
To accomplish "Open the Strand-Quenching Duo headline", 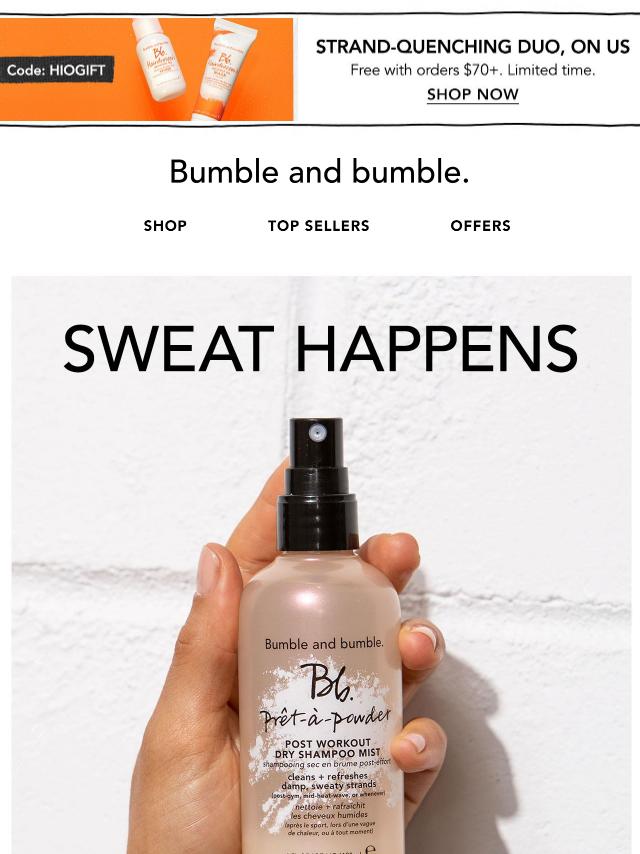I will tap(472, 47).
